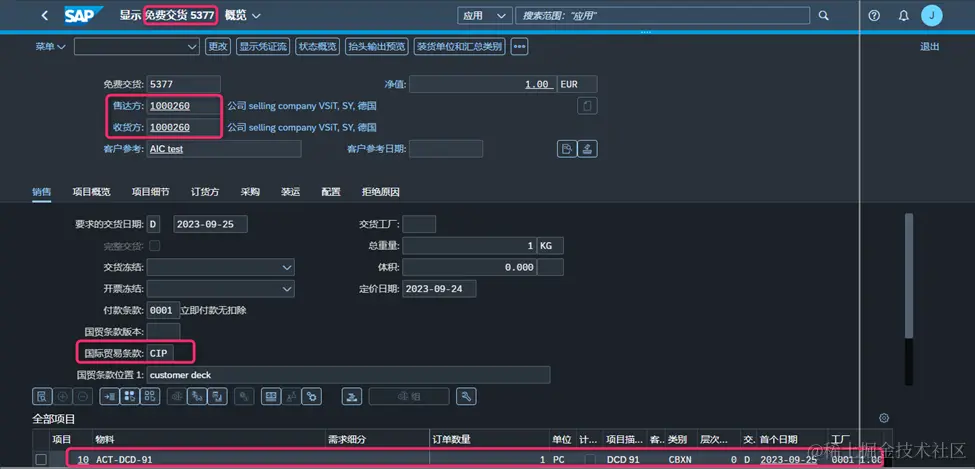Screen dimensions: 975x469
Task: Click the document preview icon by reference date
Action: click(566, 149)
